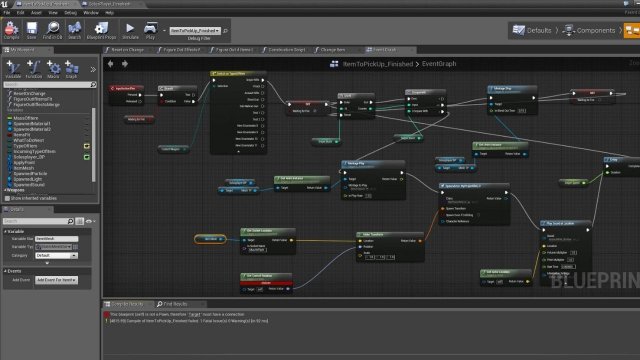Add a new Variable in My Blueprint
Screen dimensions: 640x360
pos(13,68)
